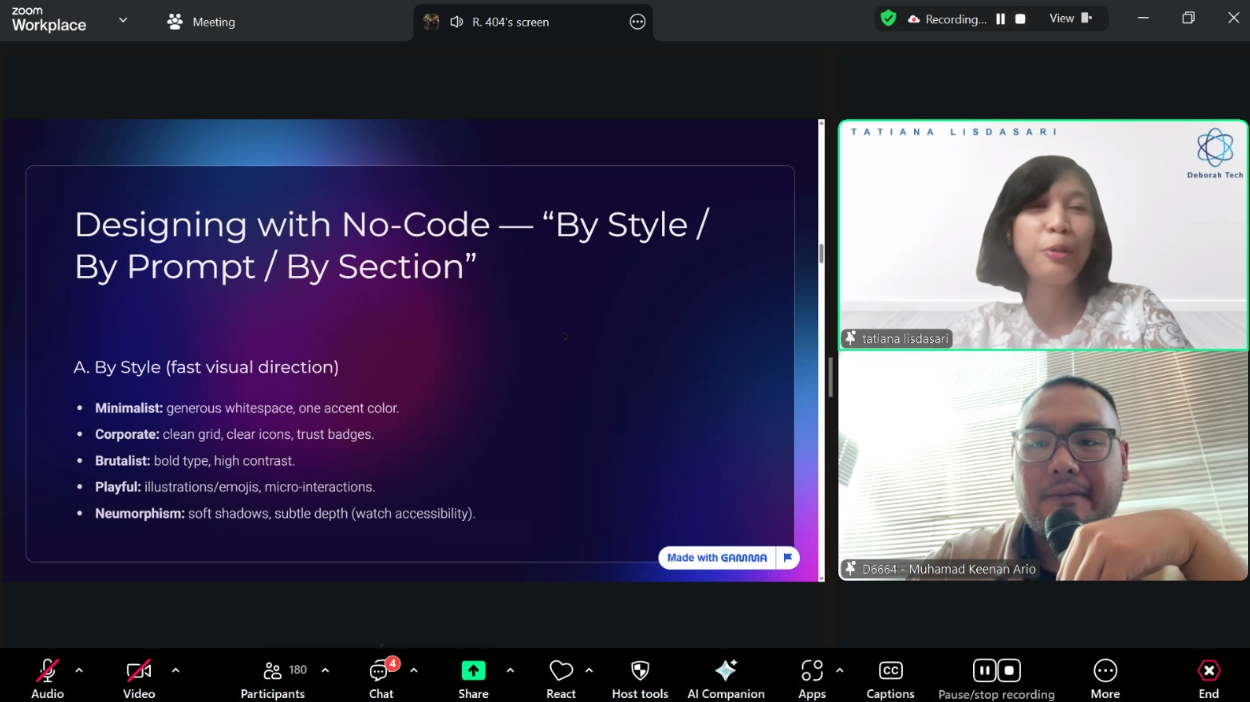Screen dimensions: 1250x702
Task: Expand the Zoom Workplace dropdown chevron
Action: point(123,20)
